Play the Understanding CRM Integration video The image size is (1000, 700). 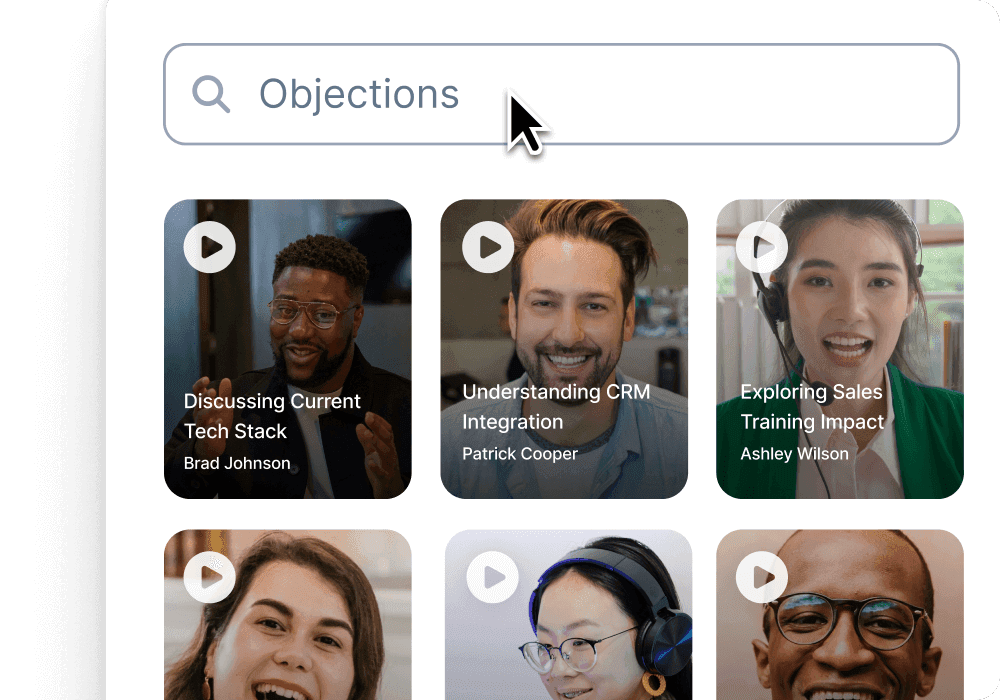[x=487, y=247]
